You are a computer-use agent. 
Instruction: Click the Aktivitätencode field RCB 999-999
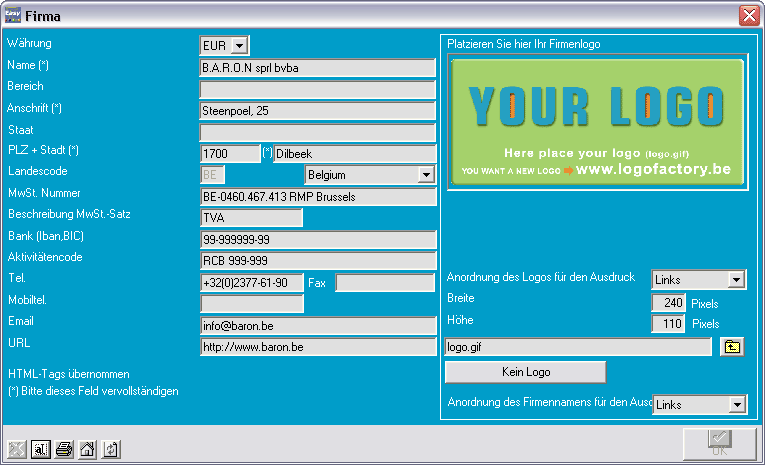(318, 261)
